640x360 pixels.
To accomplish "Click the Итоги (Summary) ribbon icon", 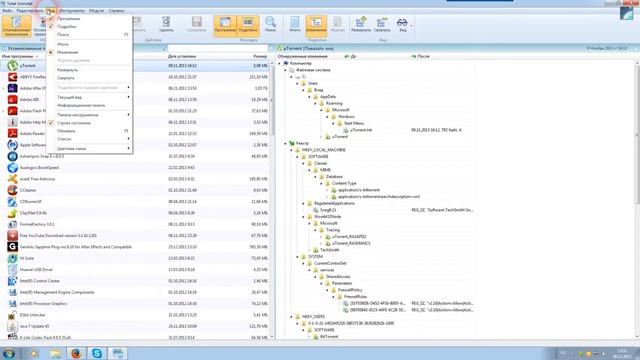I will (x=295, y=24).
